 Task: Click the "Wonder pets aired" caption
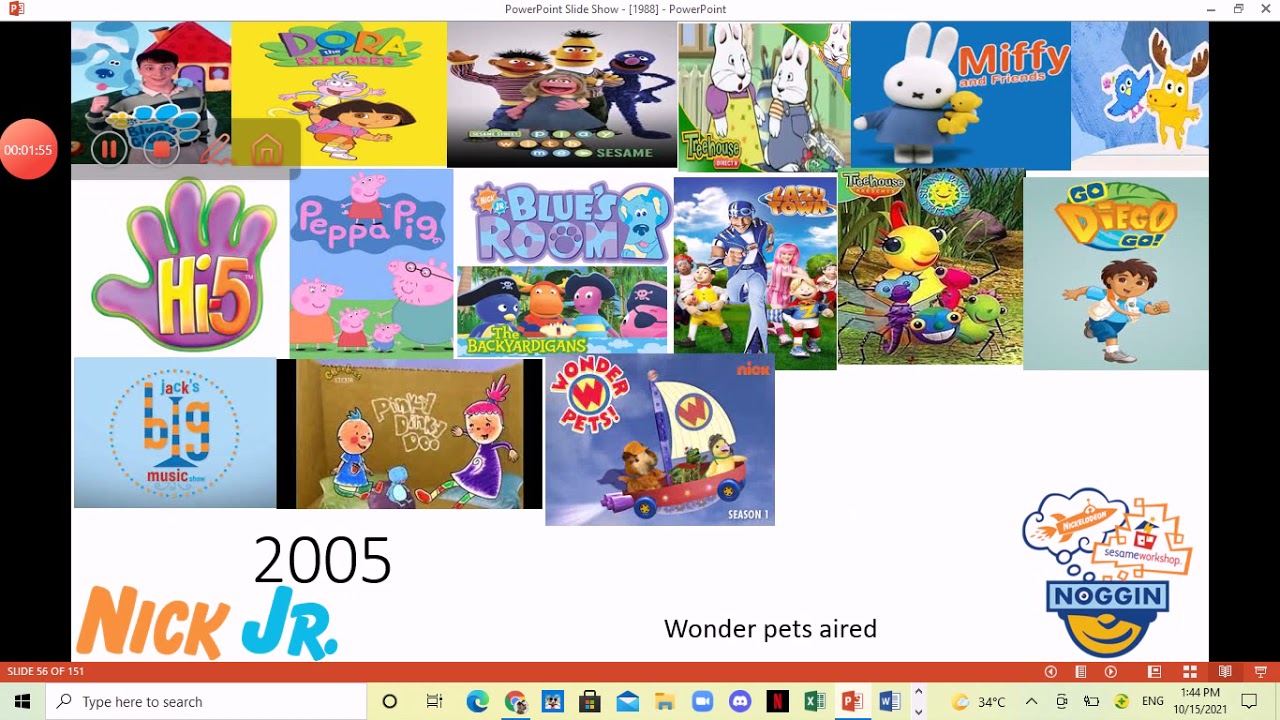pyautogui.click(x=770, y=629)
